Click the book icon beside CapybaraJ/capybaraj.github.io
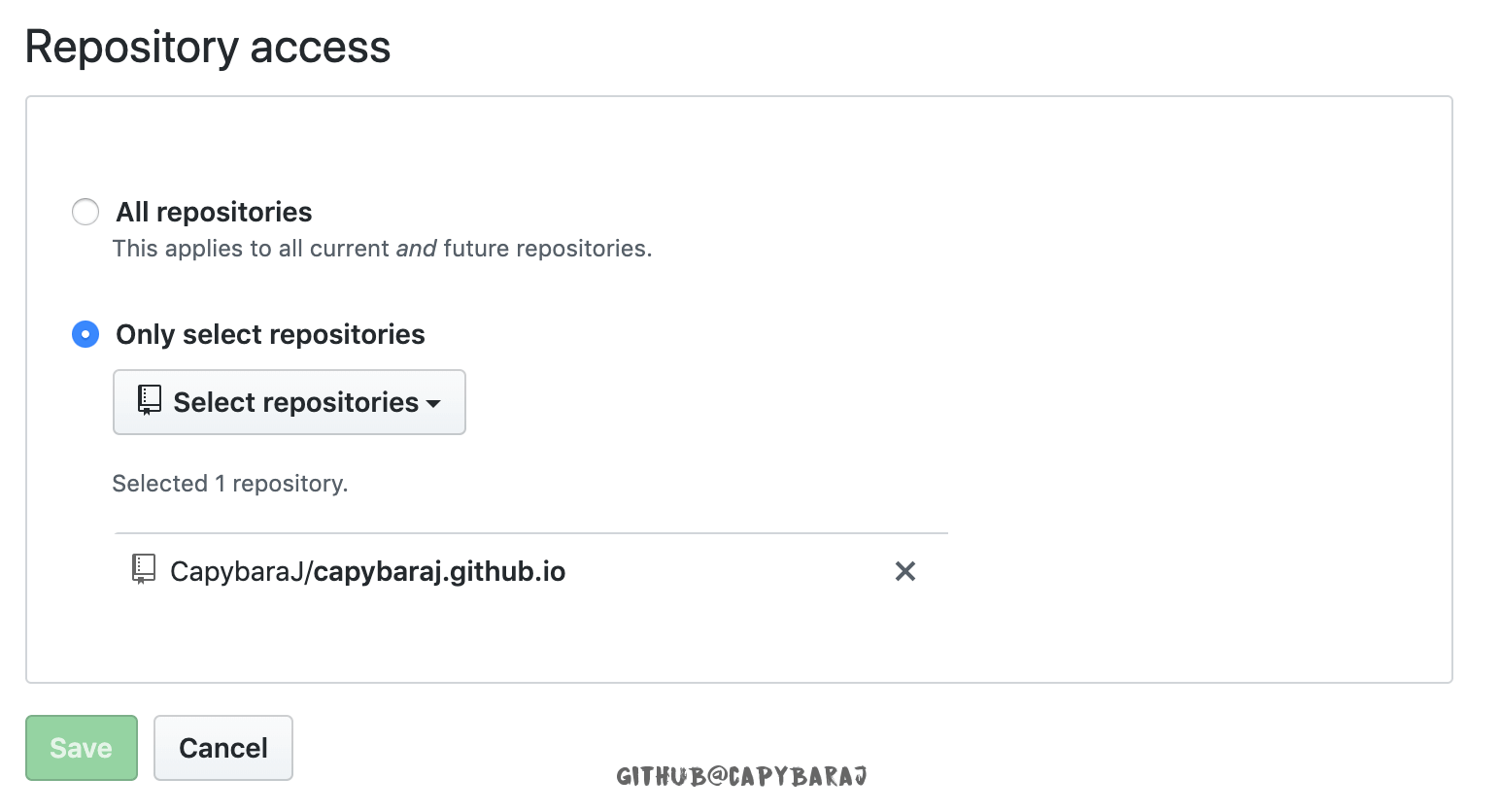Image resolution: width=1500 pixels, height=812 pixels. point(144,570)
